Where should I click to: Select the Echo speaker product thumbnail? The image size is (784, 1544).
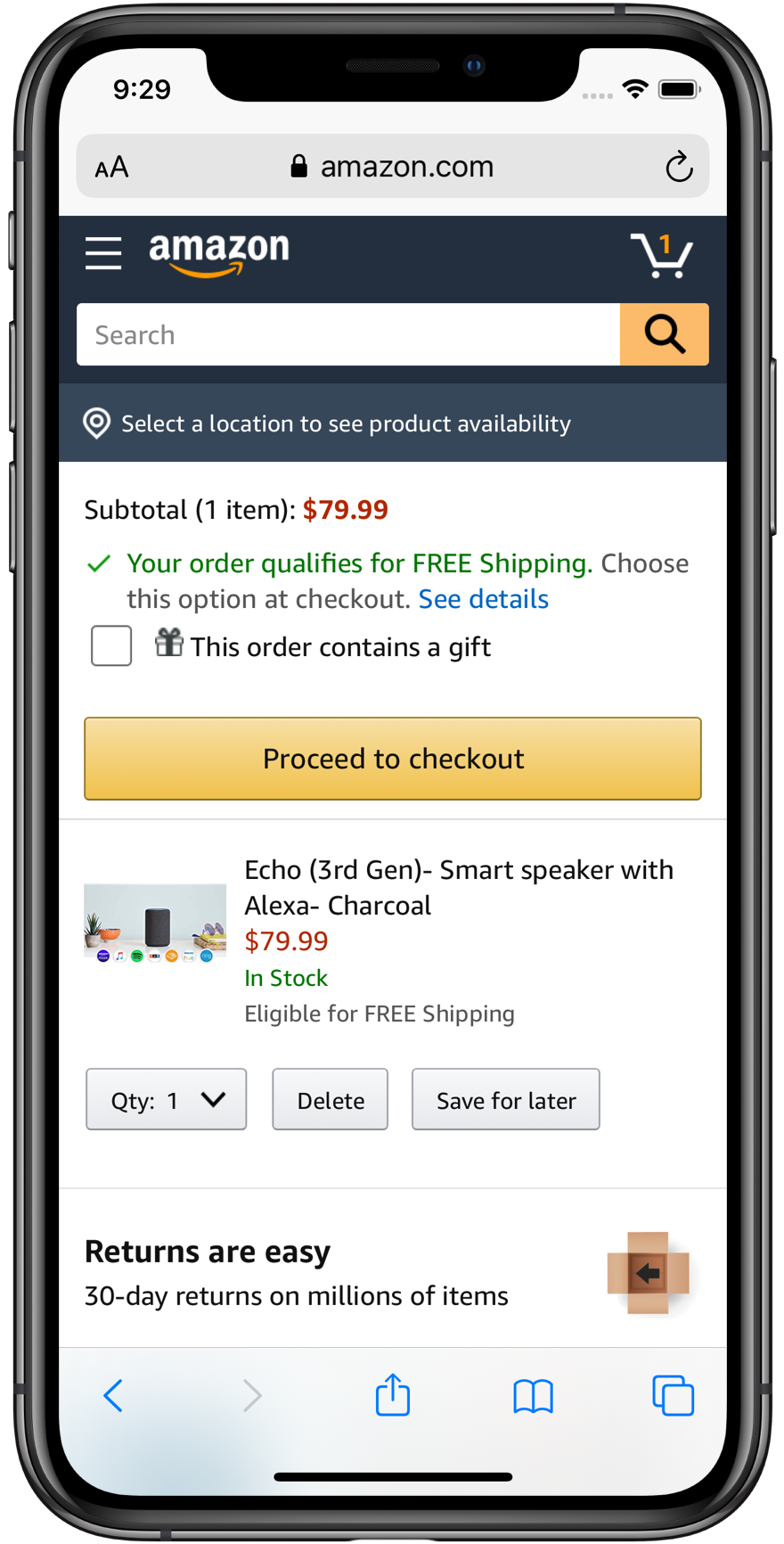(154, 922)
